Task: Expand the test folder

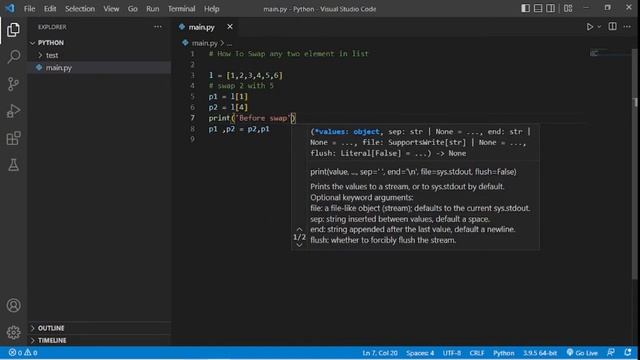Action: [99, 55]
